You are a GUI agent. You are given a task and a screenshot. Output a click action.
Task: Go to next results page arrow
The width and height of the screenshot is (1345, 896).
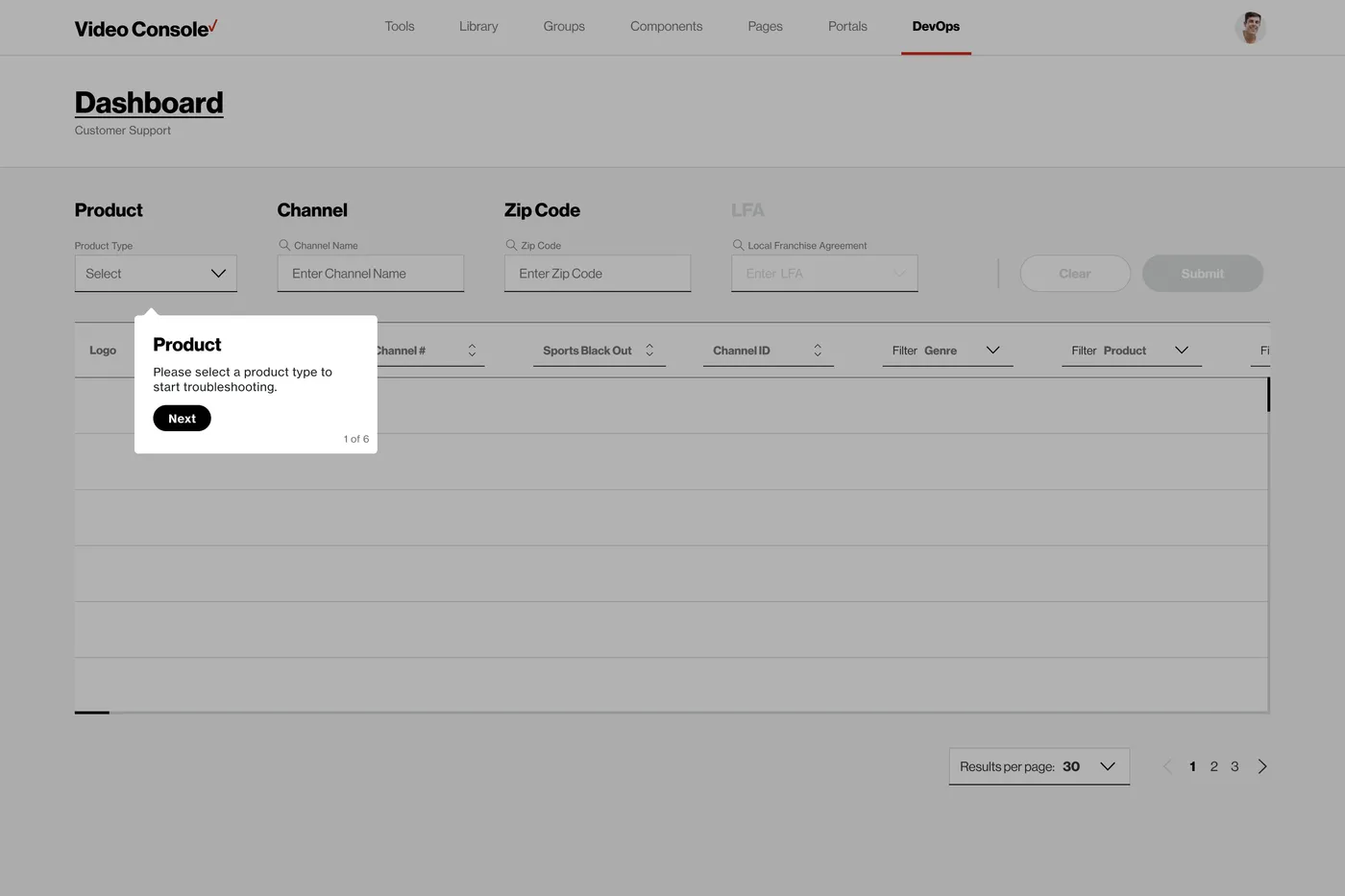pos(1262,766)
